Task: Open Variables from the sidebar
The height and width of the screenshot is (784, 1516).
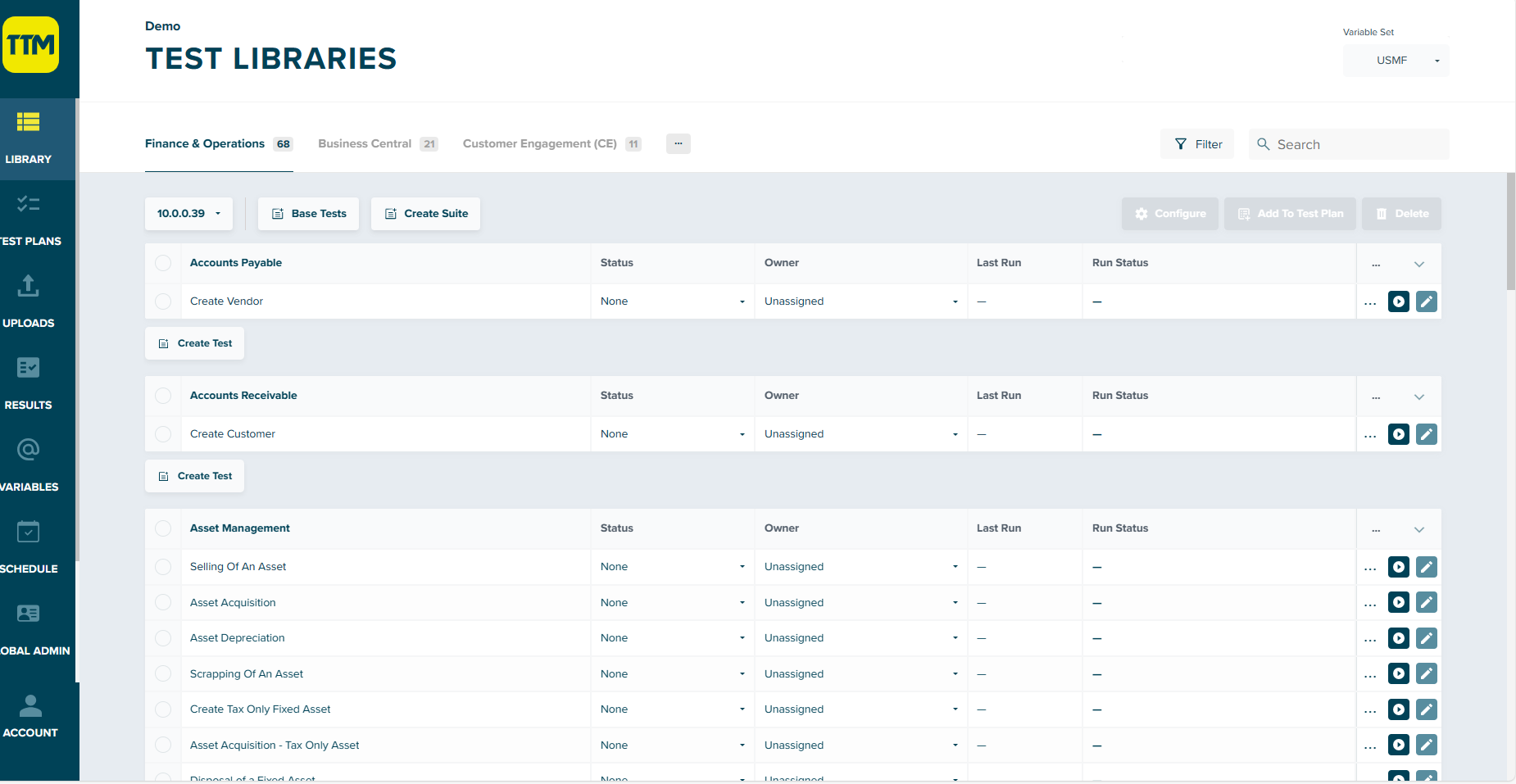Action: [27, 460]
